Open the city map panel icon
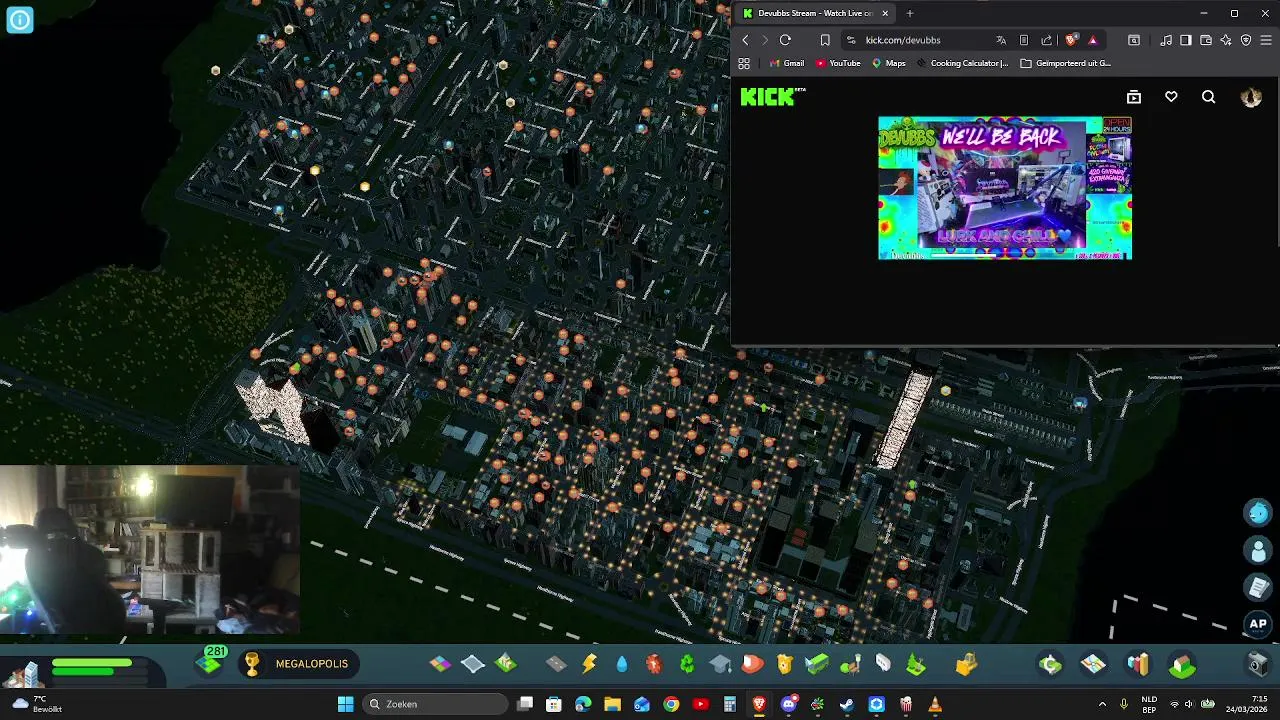Screen dimensions: 1280x720 (1093, 664)
